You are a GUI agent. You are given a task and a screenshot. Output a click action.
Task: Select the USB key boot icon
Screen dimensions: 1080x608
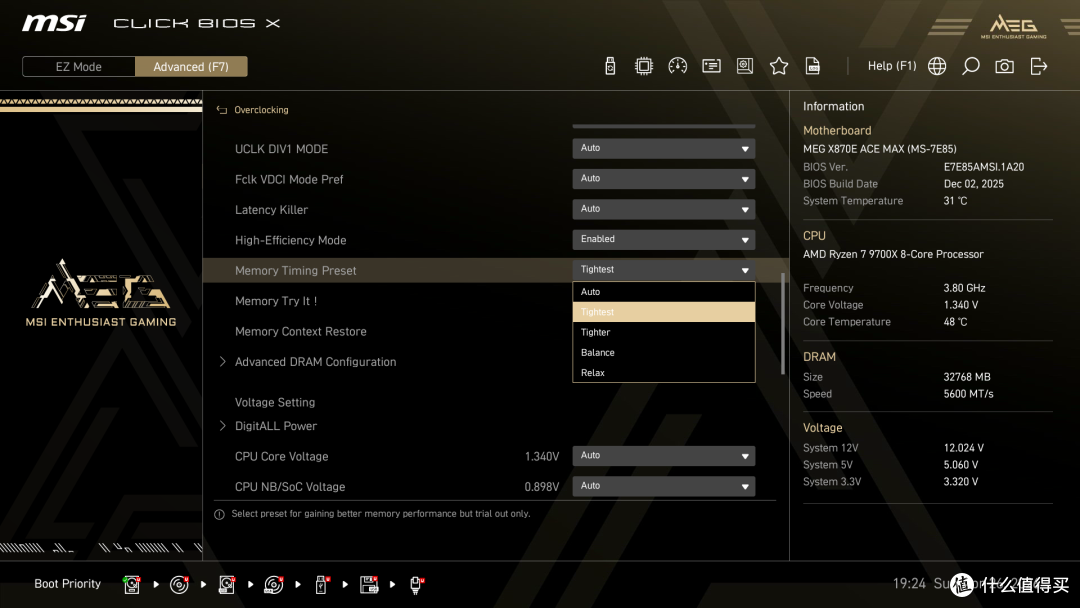321,585
